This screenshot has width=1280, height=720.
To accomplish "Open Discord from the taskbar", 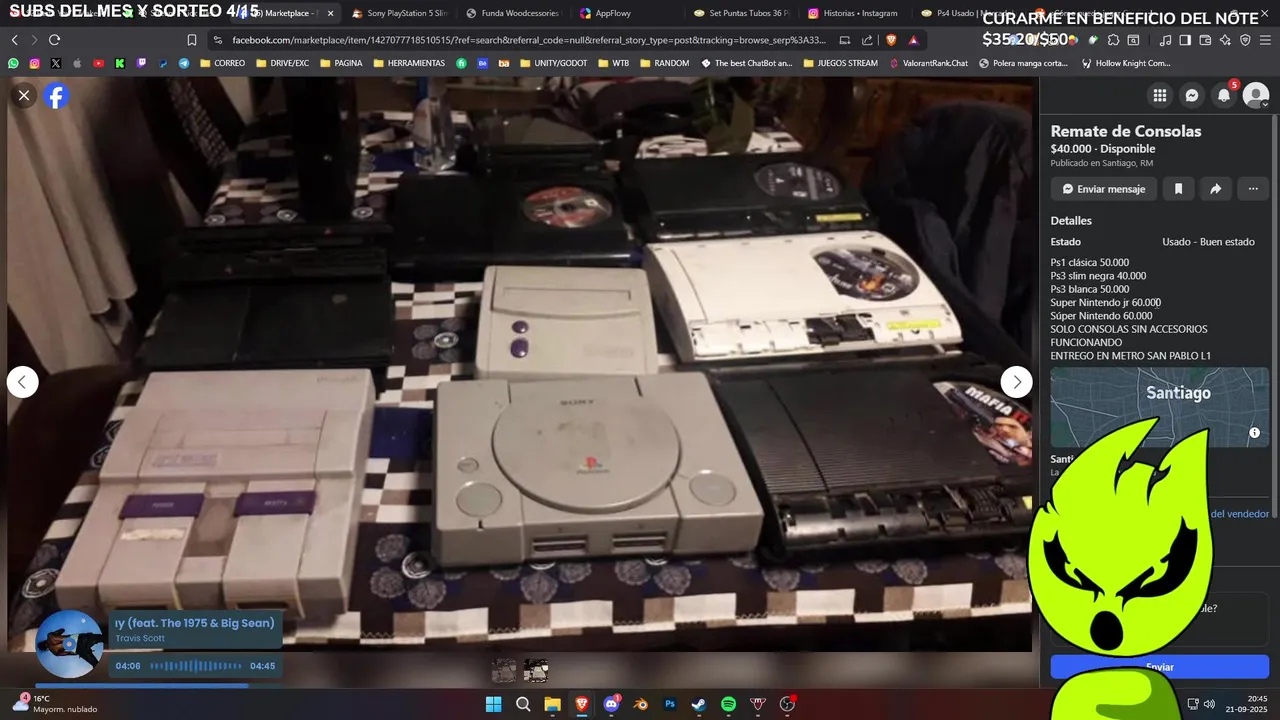I will tap(611, 704).
